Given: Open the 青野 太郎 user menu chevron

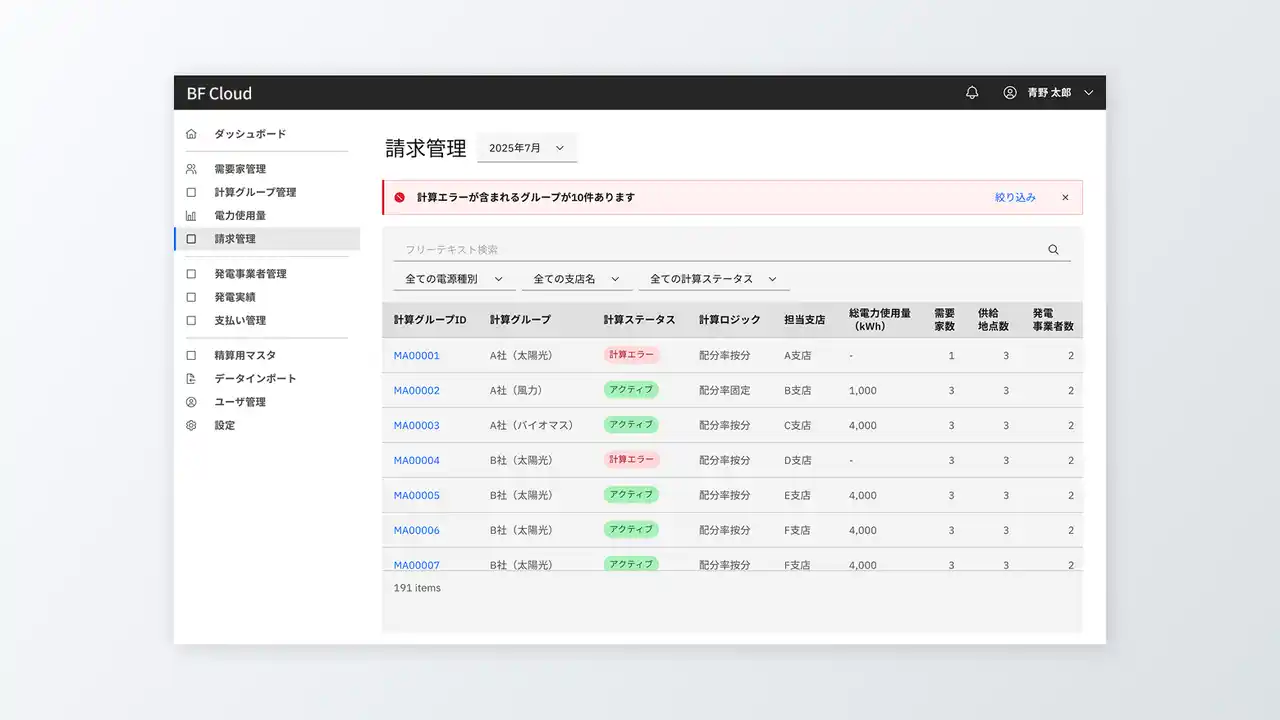Looking at the screenshot, I should (1089, 93).
